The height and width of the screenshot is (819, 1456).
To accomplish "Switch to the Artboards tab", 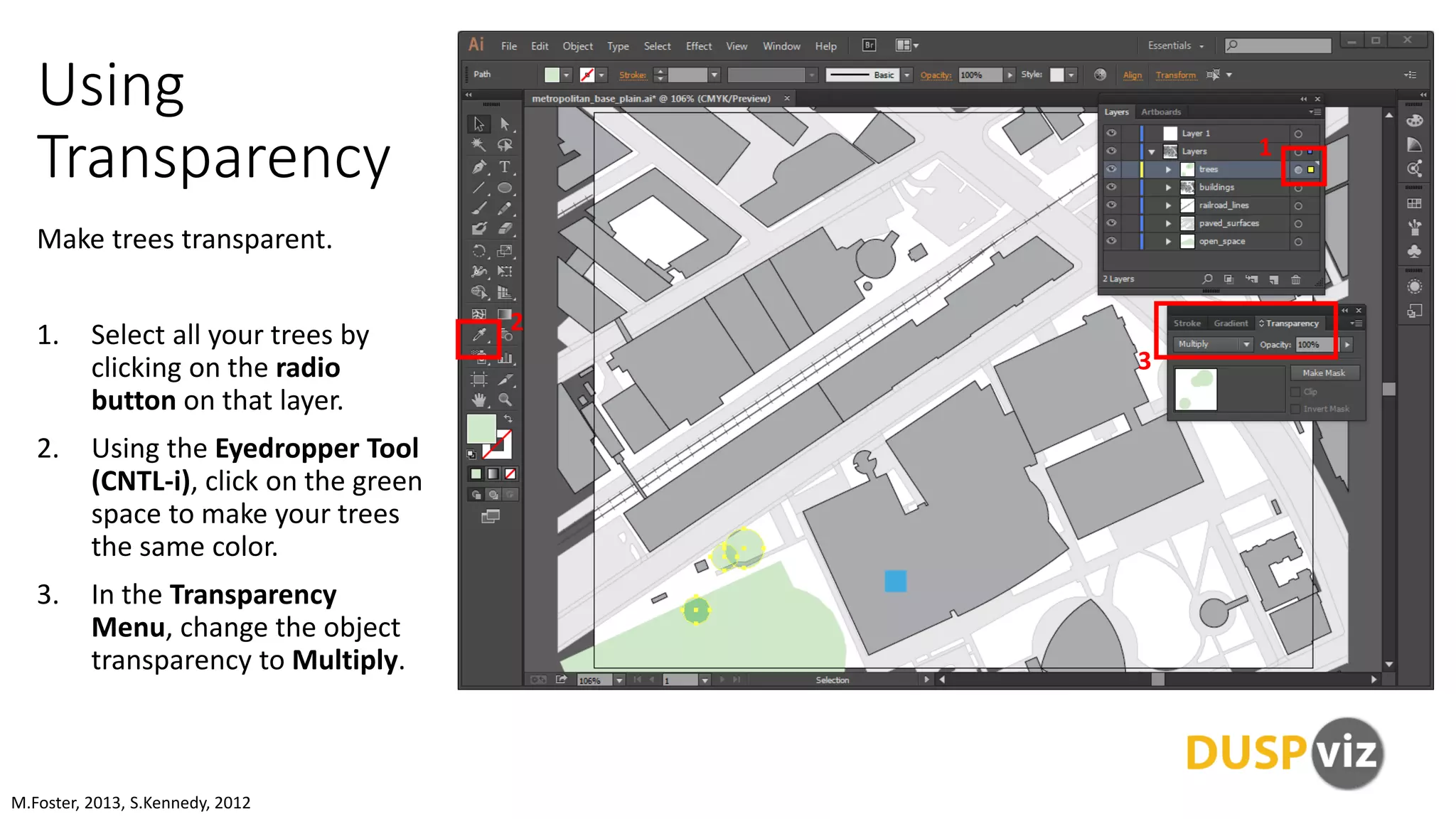I will (x=1161, y=112).
